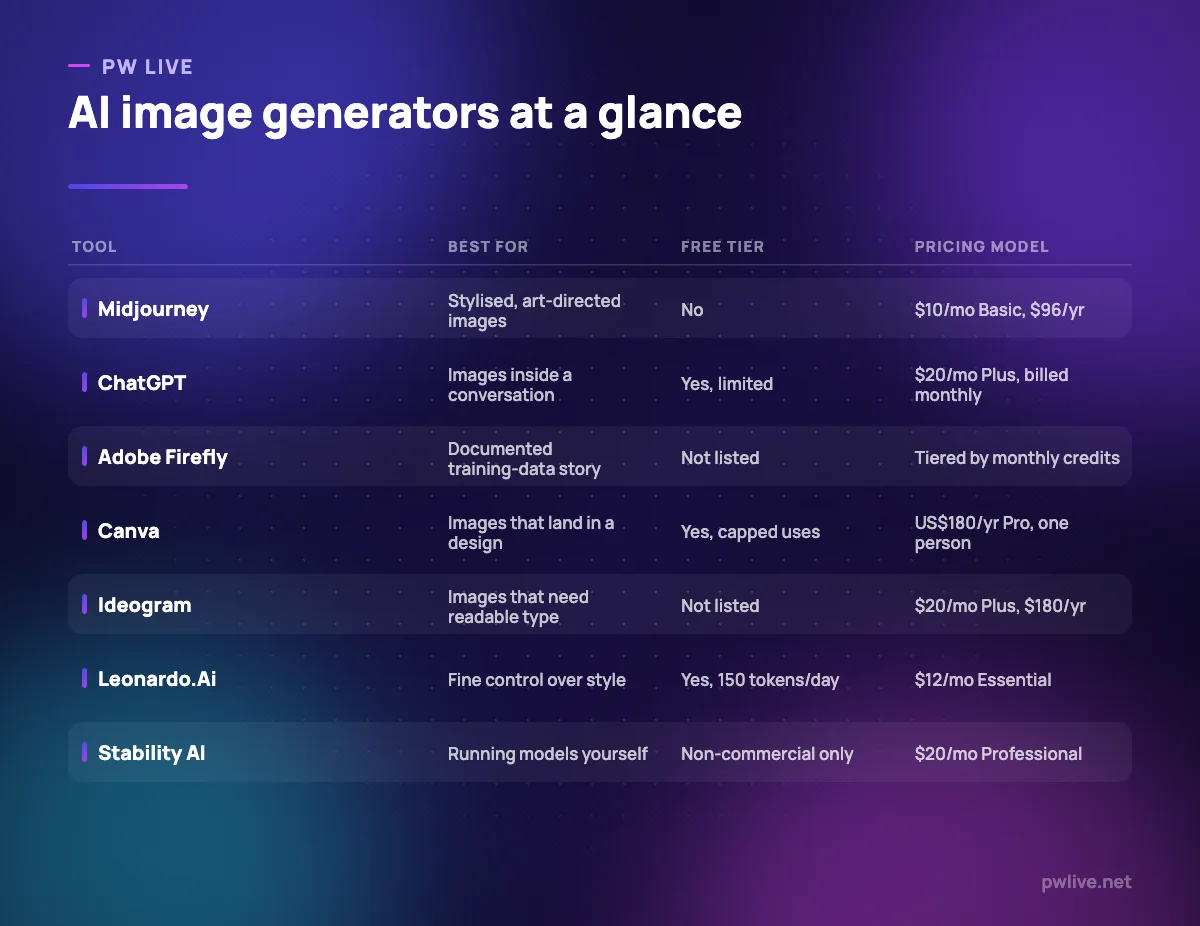Screen dimensions: 1200x926
Task: Select the 'Canva' tool name
Action: click(x=128, y=531)
